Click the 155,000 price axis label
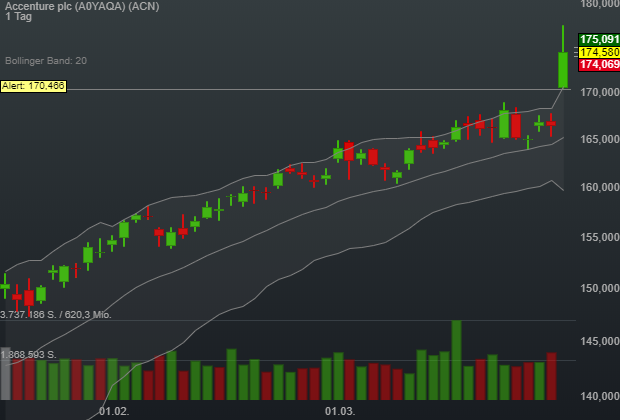The height and width of the screenshot is (420, 620). 600,237
